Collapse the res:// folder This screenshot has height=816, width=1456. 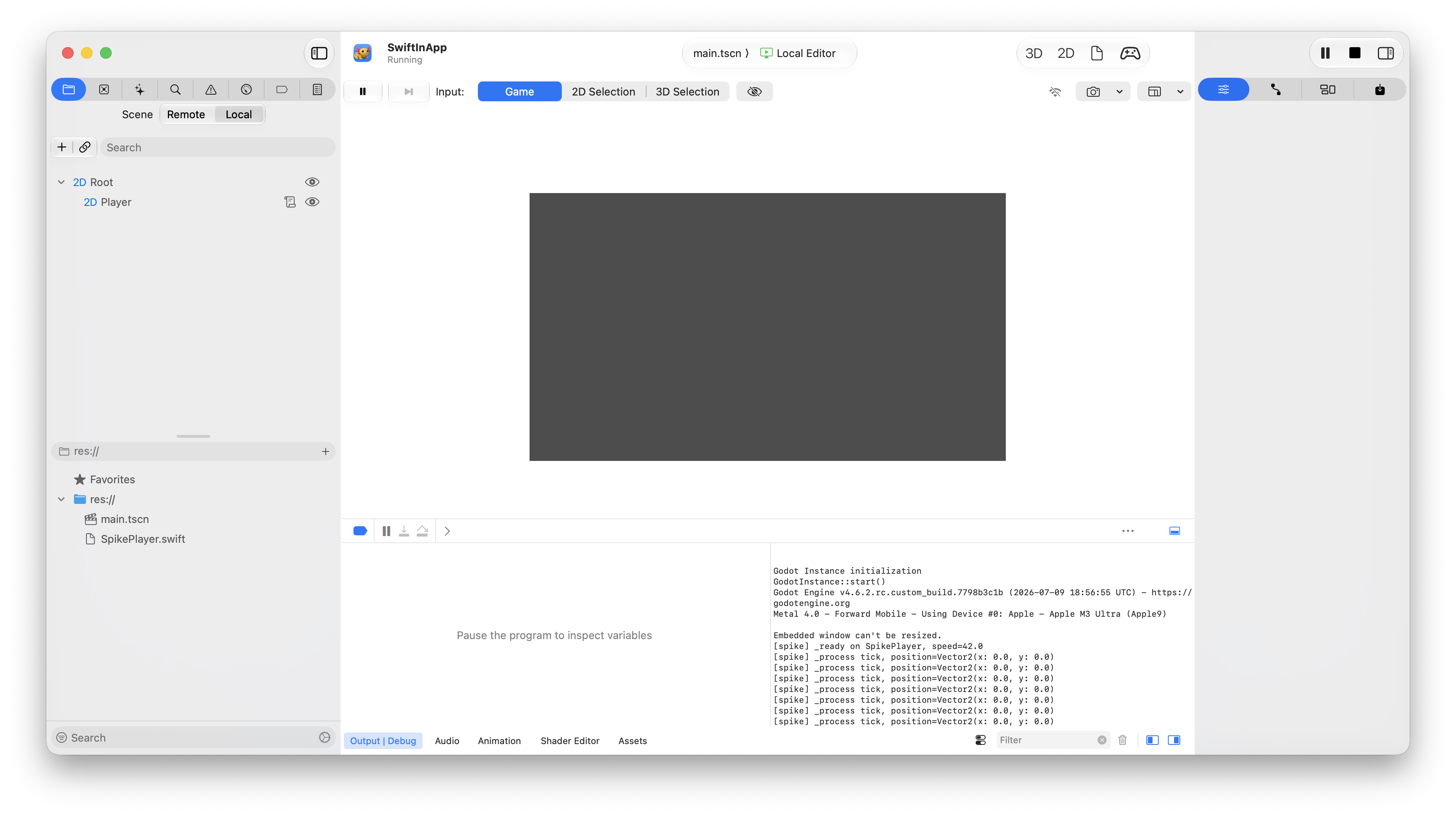coord(61,499)
